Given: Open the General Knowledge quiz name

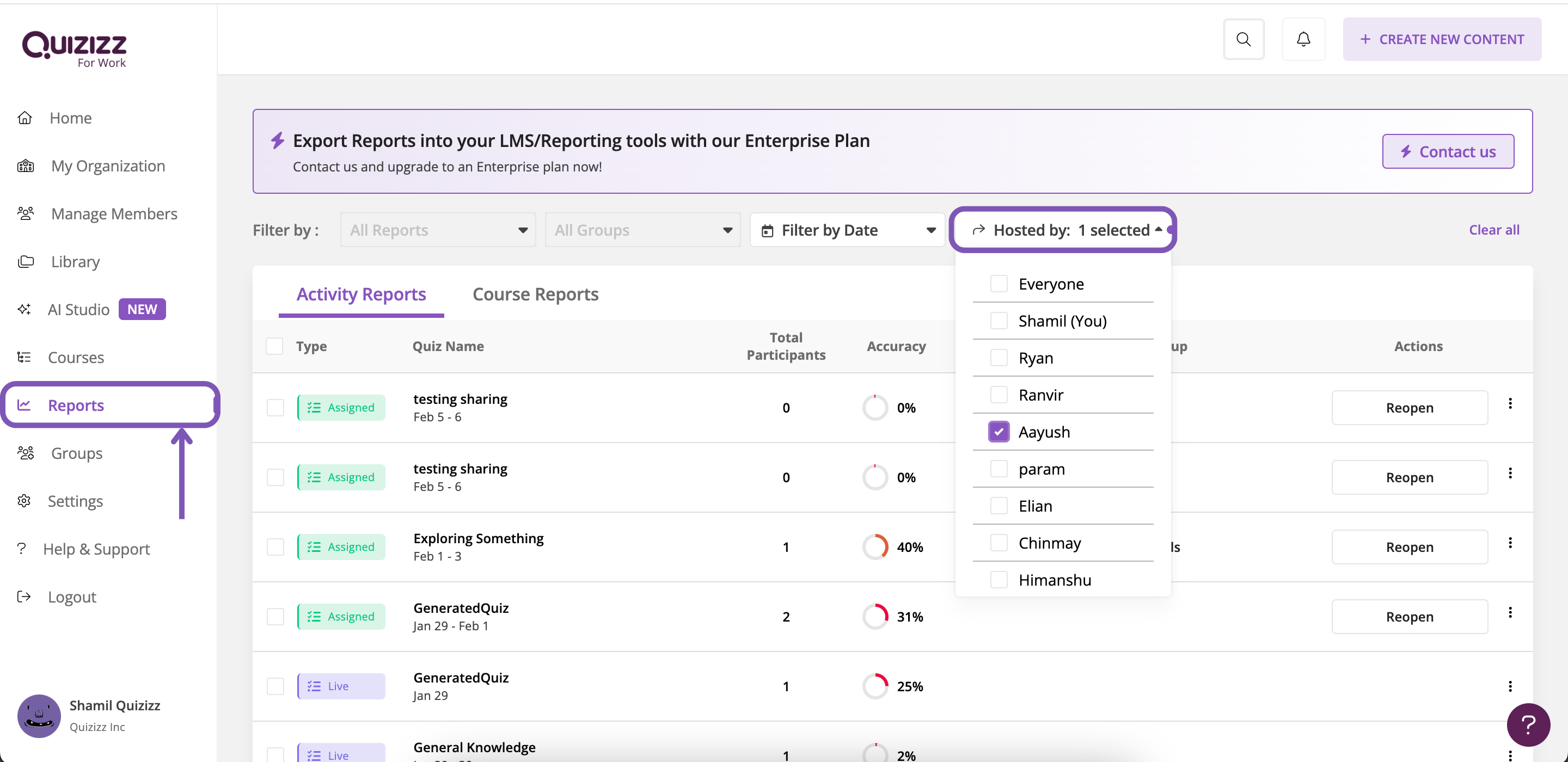Looking at the screenshot, I should click(474, 747).
